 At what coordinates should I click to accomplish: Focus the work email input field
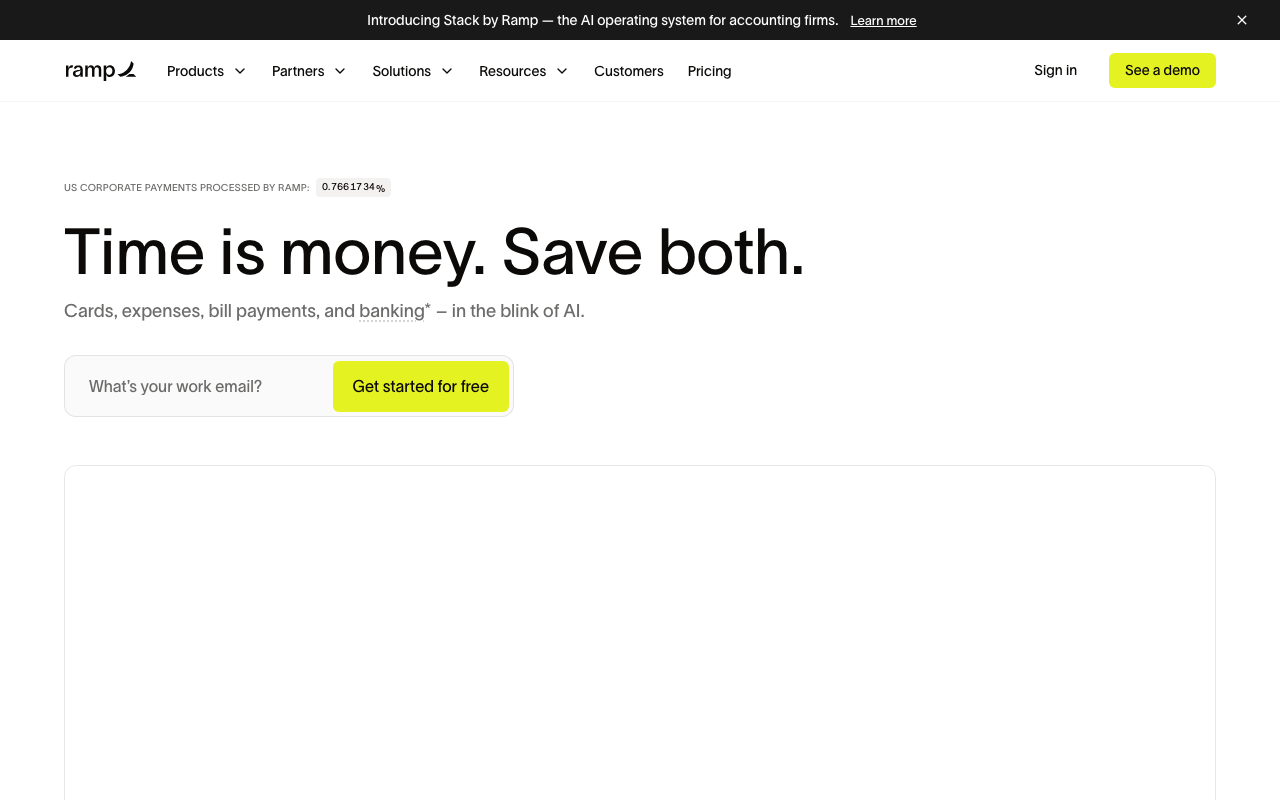coord(199,386)
